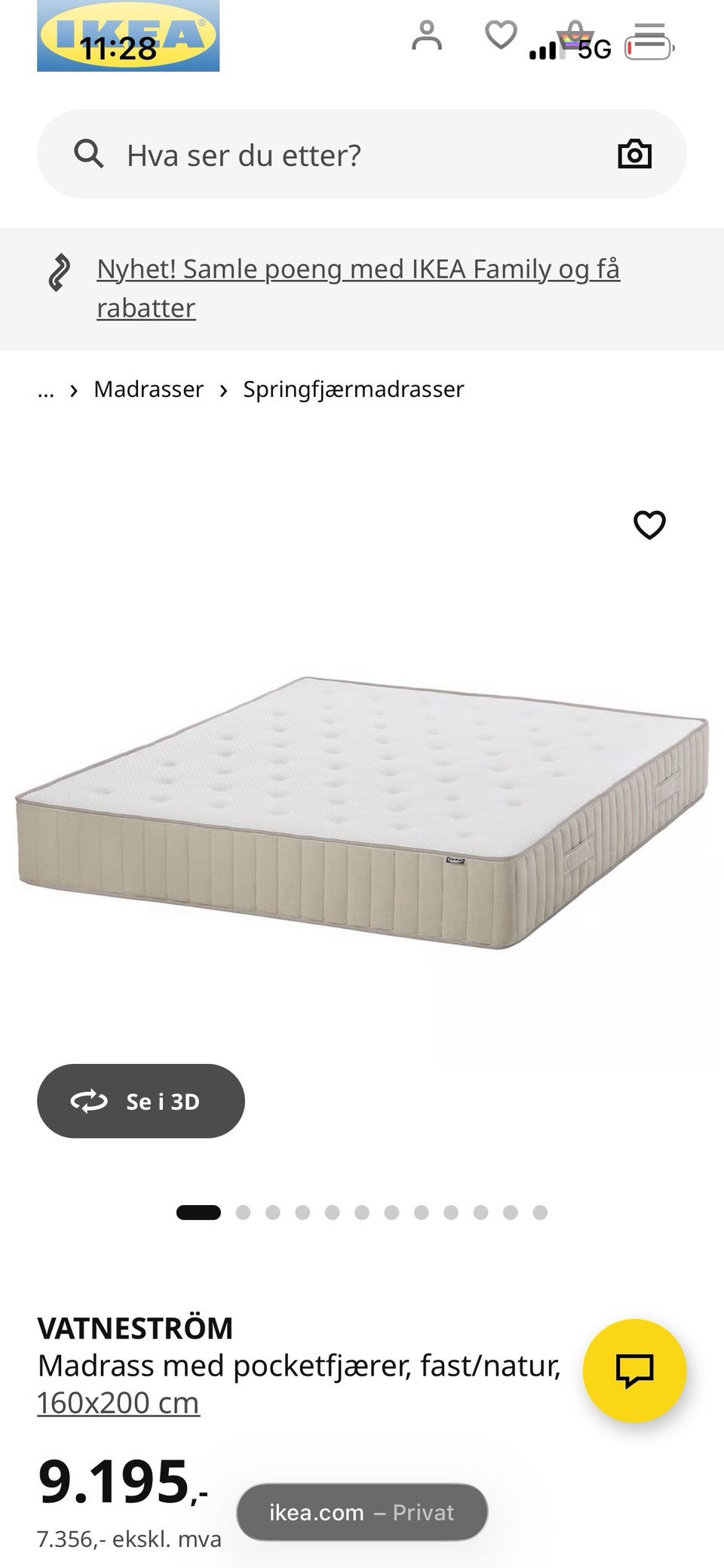Tap the ikea.com Privat address pill
Viewport: 724px width, 1568px height.
pyautogui.click(x=362, y=1512)
